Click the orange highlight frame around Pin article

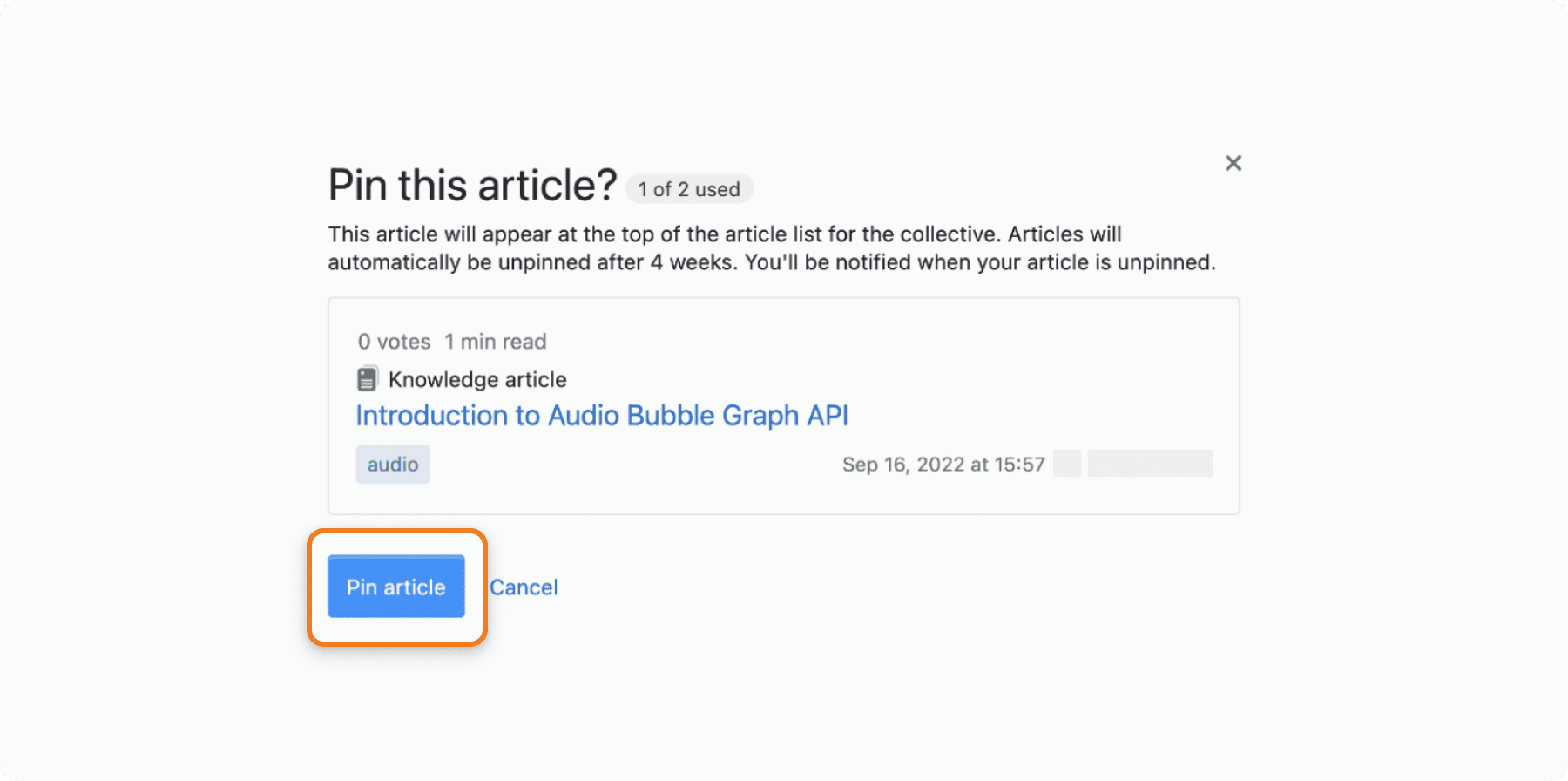396,533
